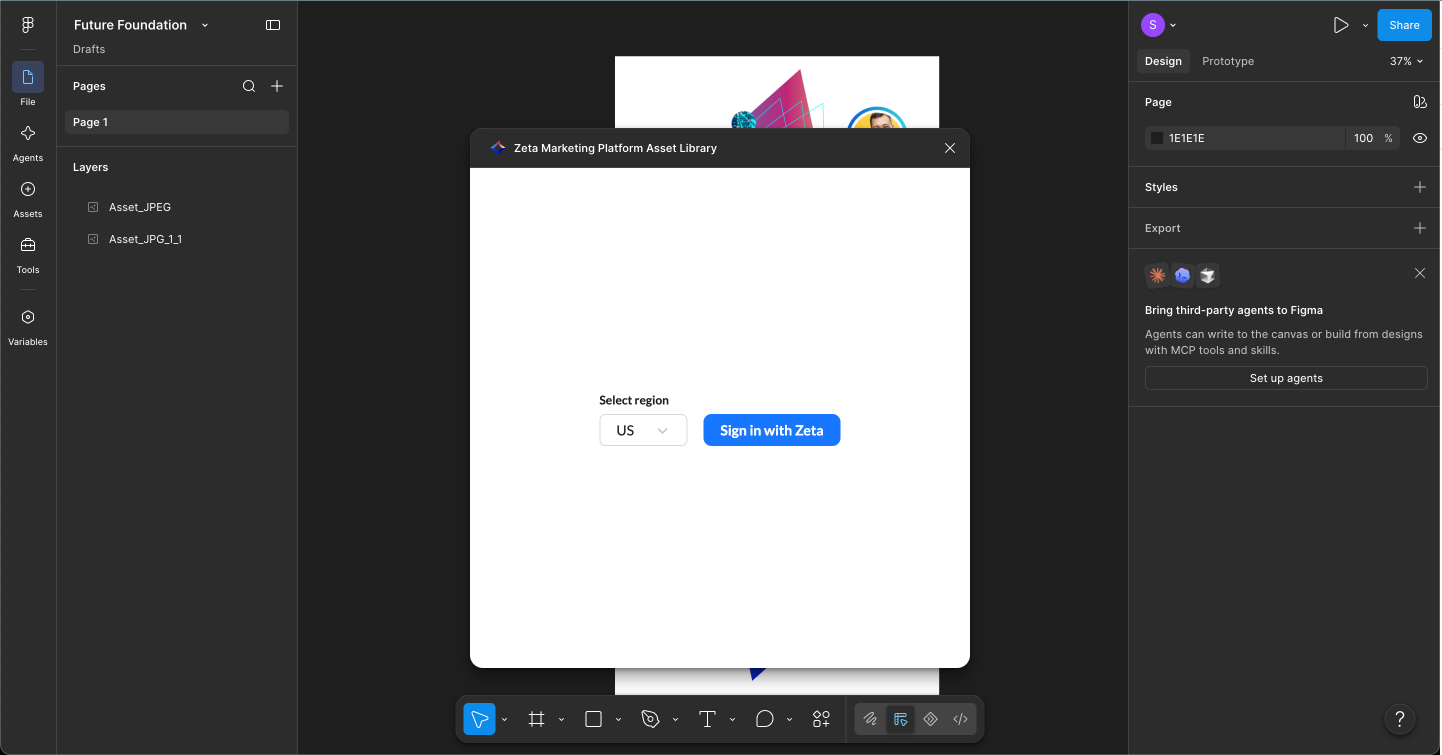The width and height of the screenshot is (1442, 755).
Task: Expand the shape tools dropdown arrow
Action: [618, 719]
